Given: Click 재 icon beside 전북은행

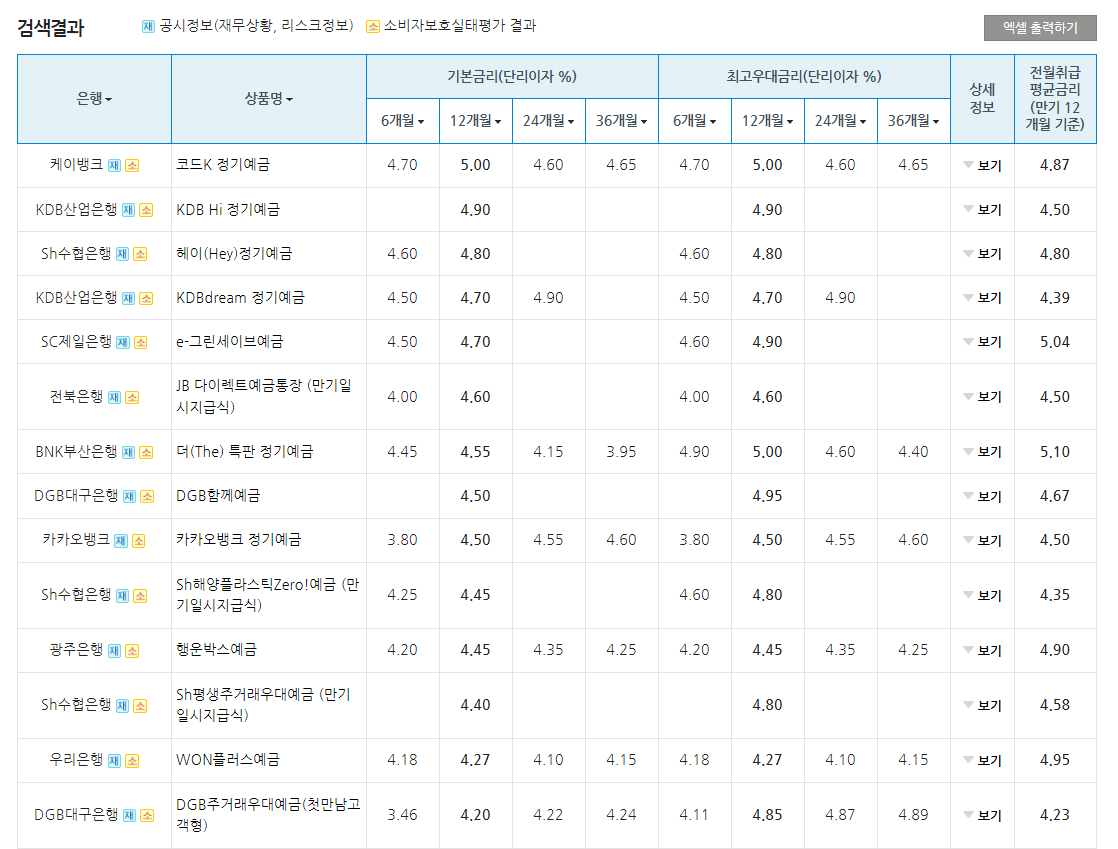Looking at the screenshot, I should pos(114,397).
